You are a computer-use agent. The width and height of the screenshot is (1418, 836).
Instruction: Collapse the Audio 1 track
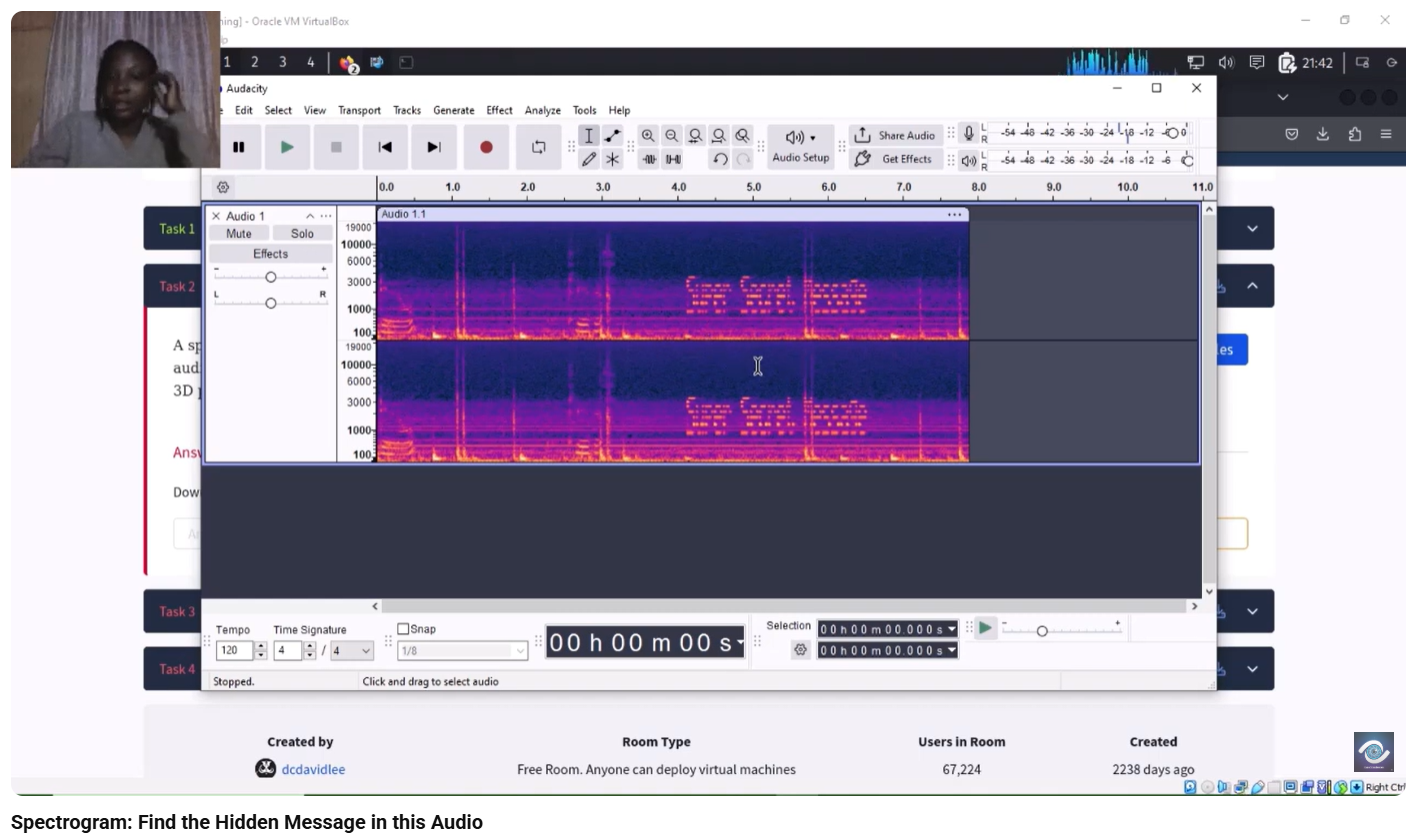point(310,216)
